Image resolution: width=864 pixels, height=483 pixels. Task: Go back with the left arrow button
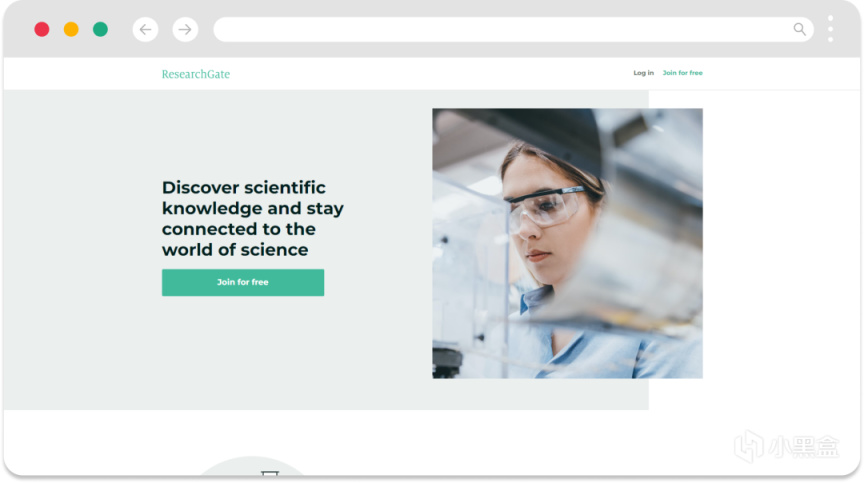[145, 29]
